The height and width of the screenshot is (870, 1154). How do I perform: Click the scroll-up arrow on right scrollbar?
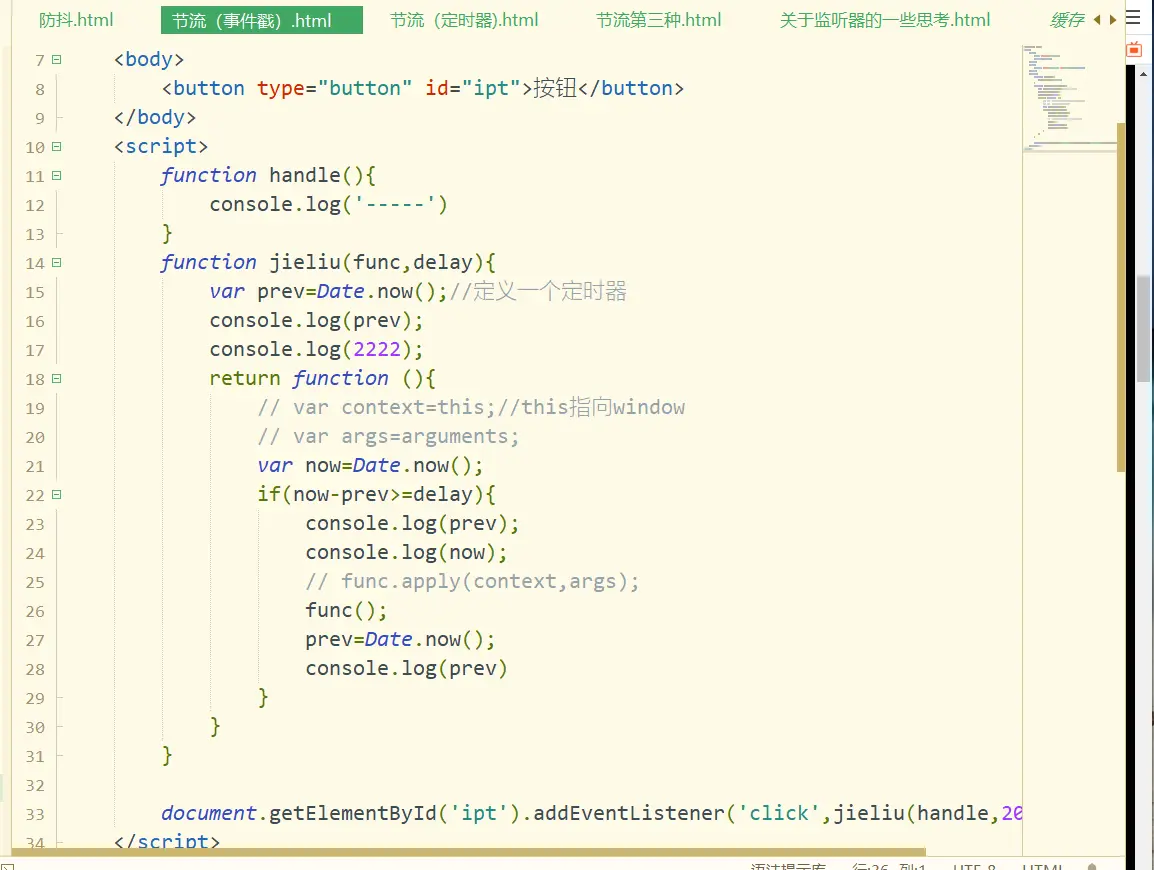point(1143,74)
